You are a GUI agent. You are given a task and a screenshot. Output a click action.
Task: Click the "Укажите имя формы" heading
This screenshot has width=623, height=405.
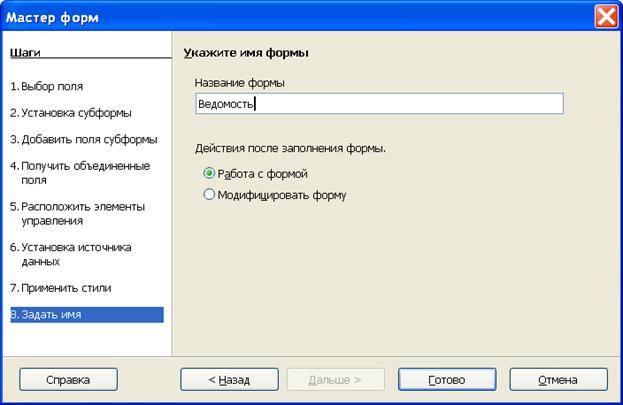pos(246,53)
